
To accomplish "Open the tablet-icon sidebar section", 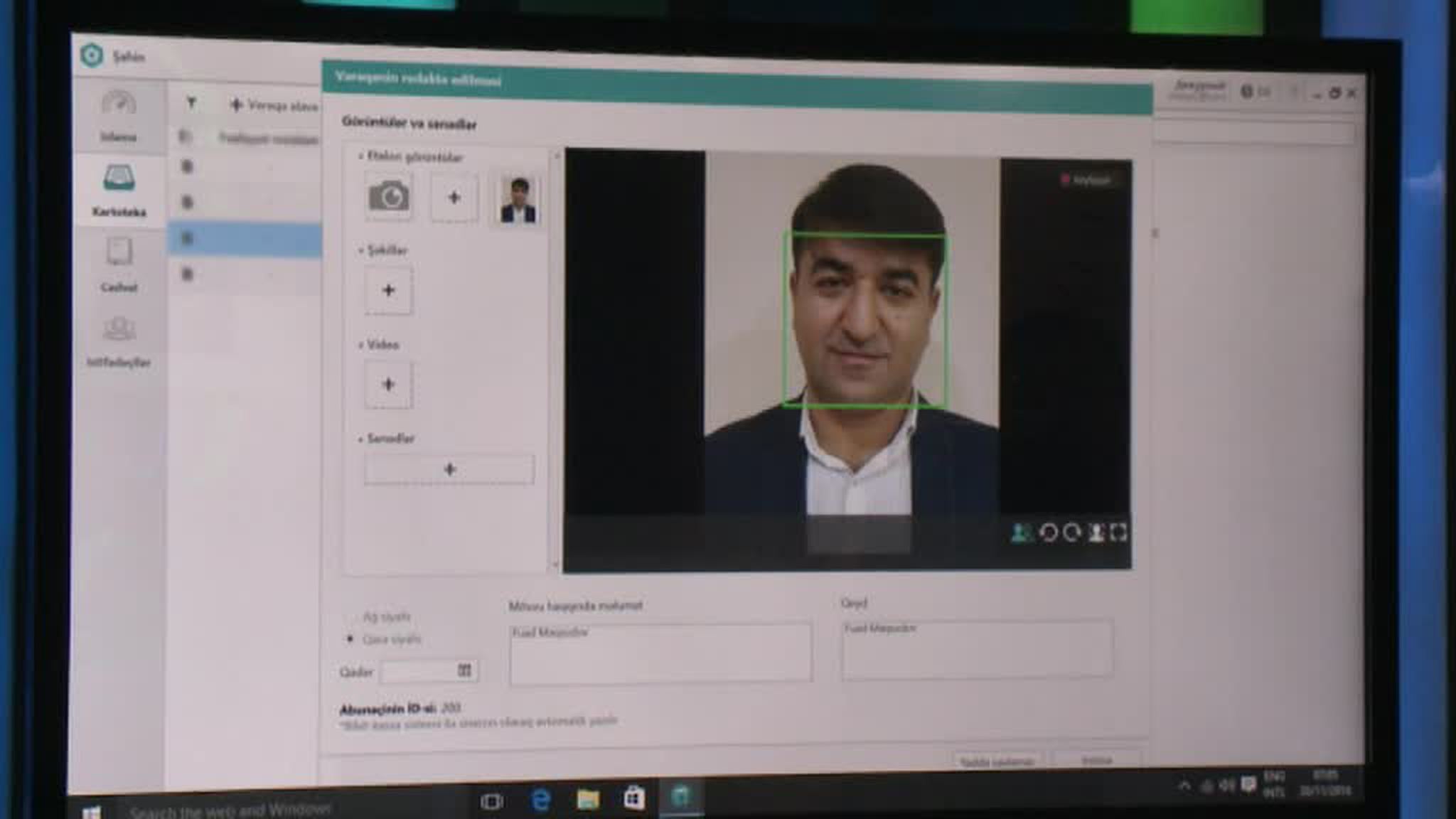I will click(119, 264).
